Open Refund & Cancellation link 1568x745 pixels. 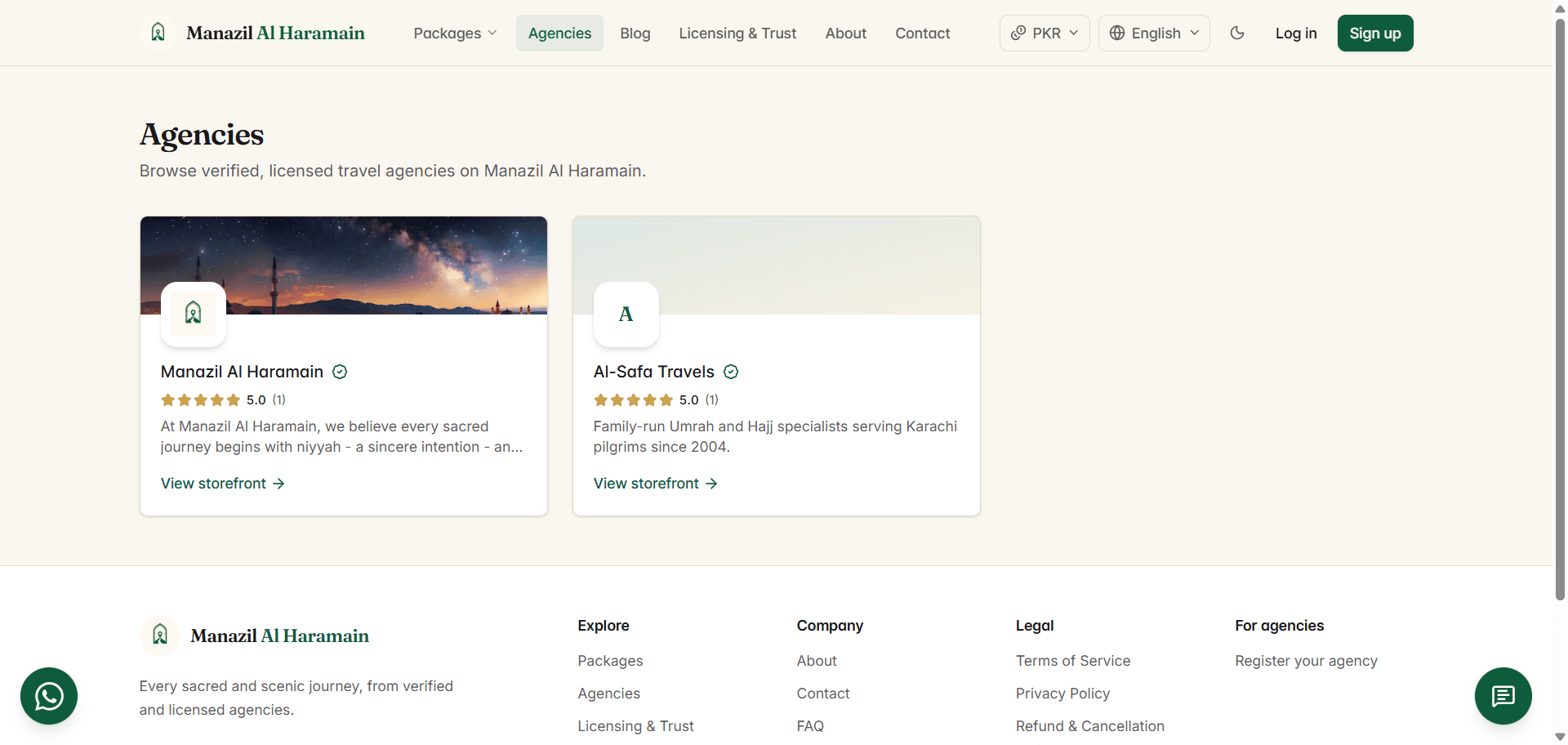[x=1090, y=726]
